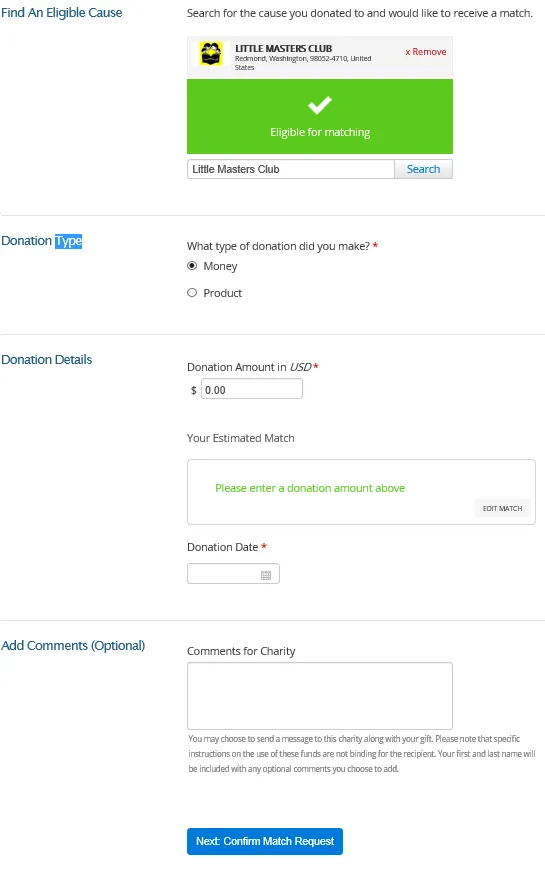Click the Donation Details section heading
The image size is (545, 880).
click(x=47, y=359)
